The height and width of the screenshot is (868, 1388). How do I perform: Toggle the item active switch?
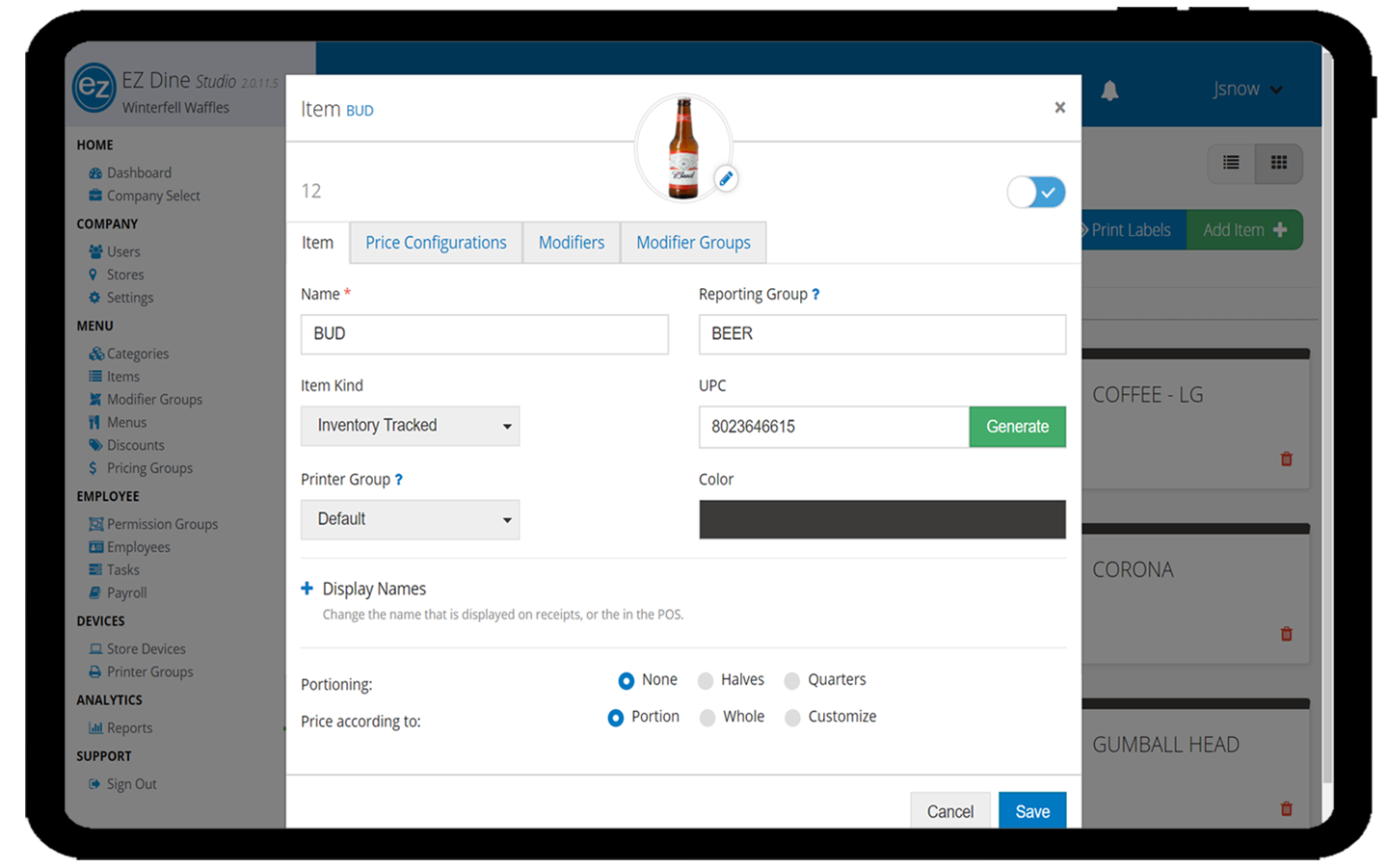[x=1036, y=192]
